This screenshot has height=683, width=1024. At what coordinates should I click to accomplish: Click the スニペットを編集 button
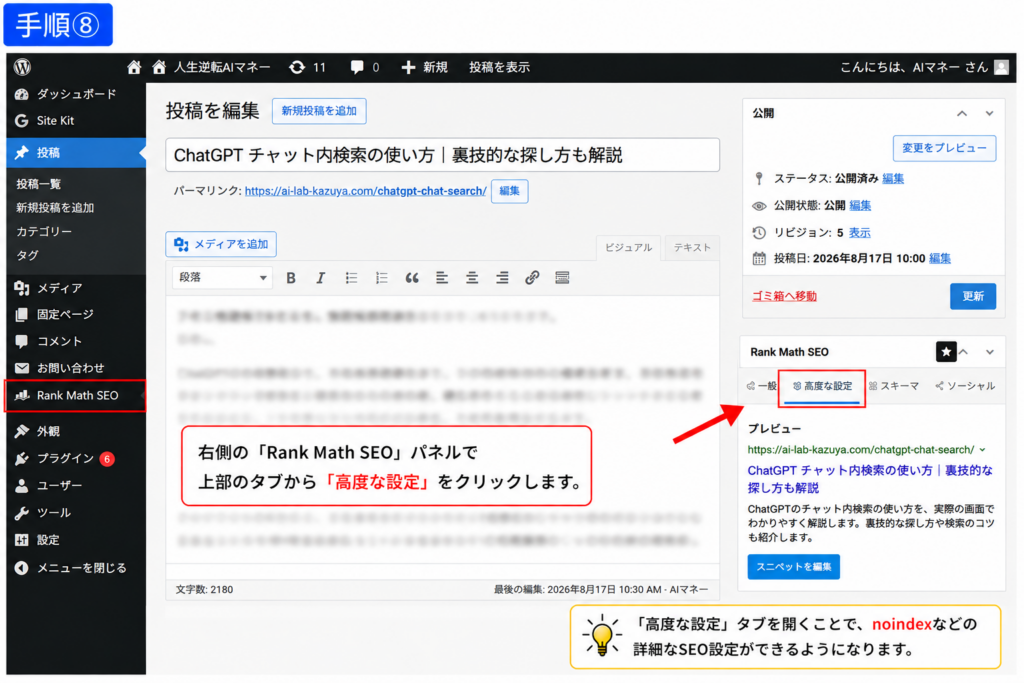point(793,567)
